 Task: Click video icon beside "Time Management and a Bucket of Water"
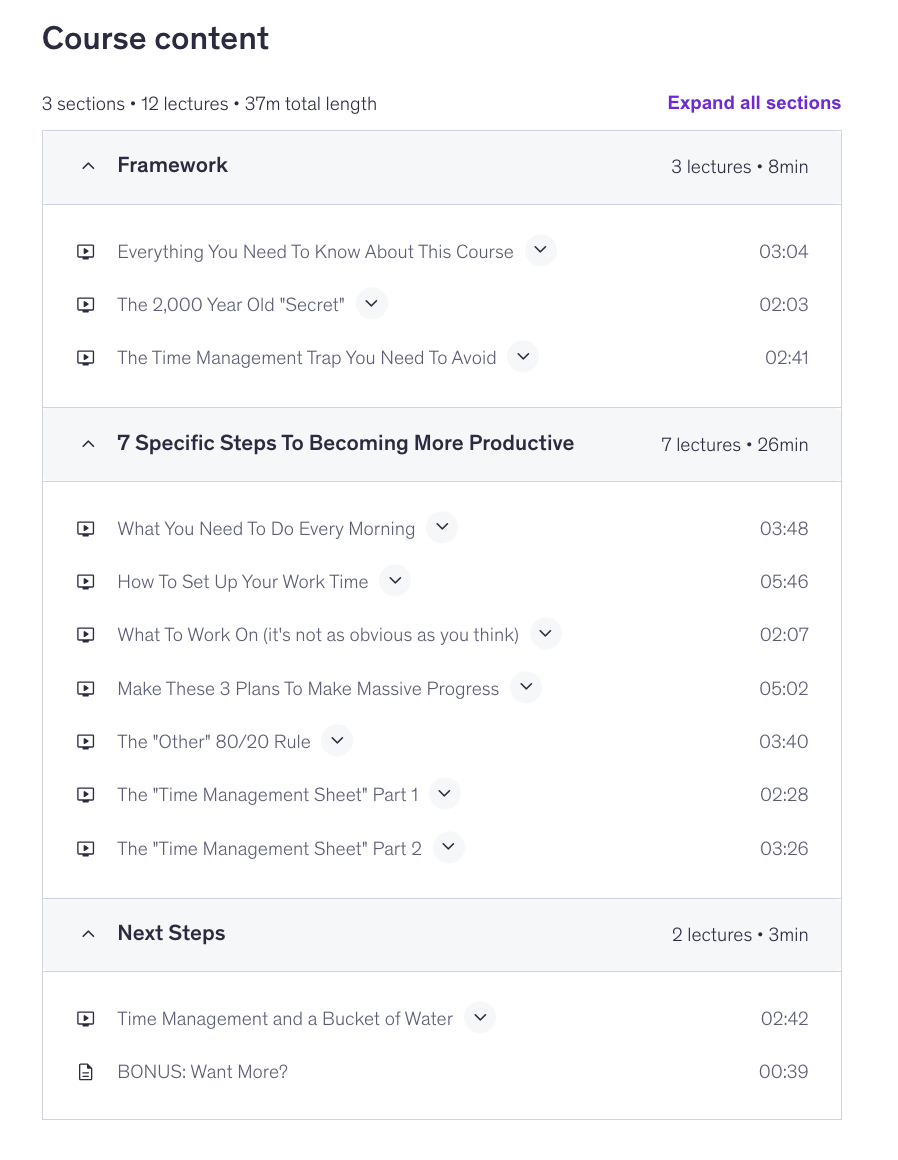[86, 1019]
